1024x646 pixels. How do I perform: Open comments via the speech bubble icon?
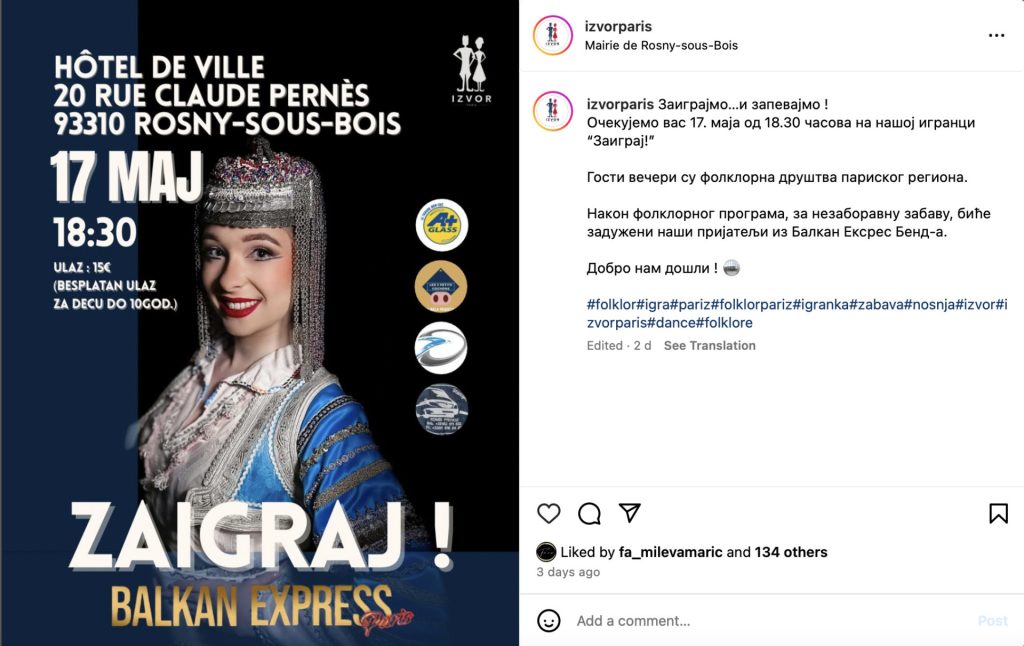[x=589, y=513]
